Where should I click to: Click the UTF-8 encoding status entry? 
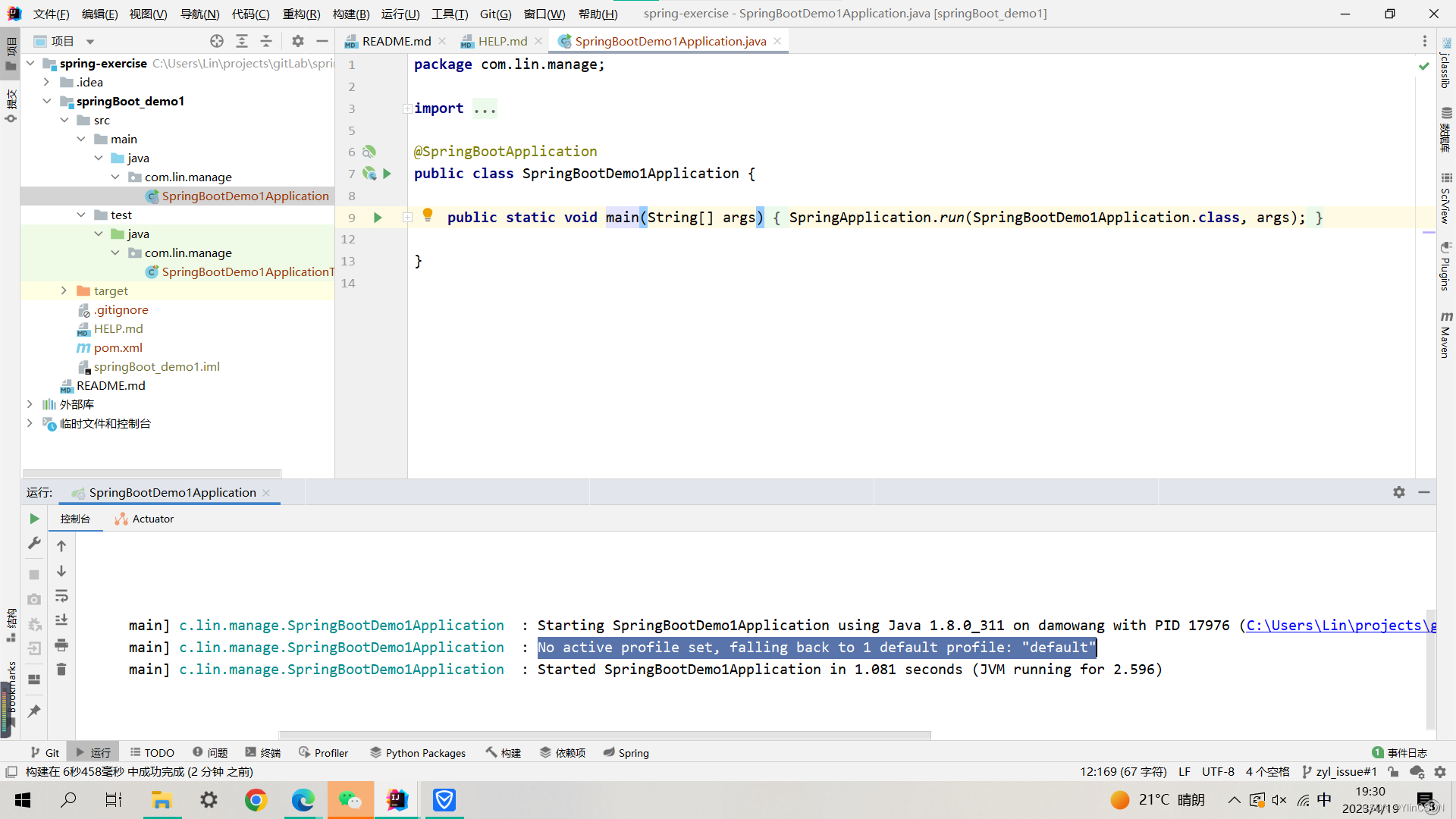1218,771
